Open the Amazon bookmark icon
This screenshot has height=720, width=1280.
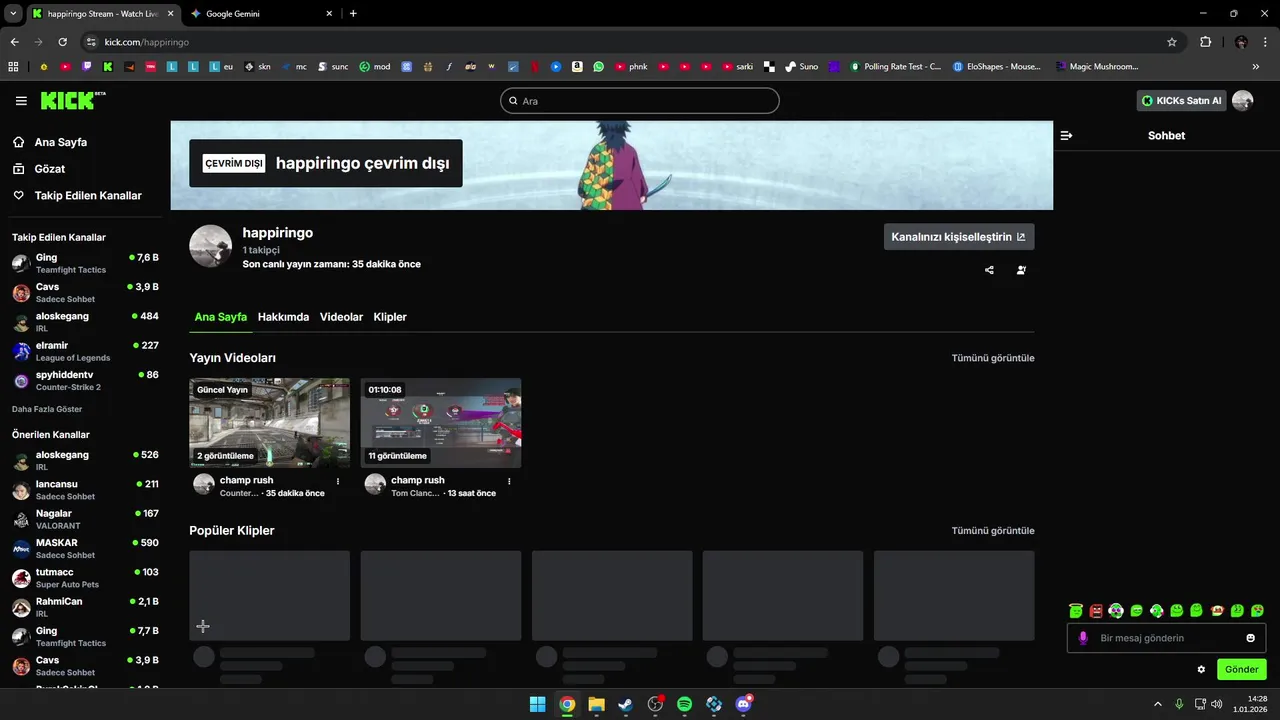coord(577,67)
